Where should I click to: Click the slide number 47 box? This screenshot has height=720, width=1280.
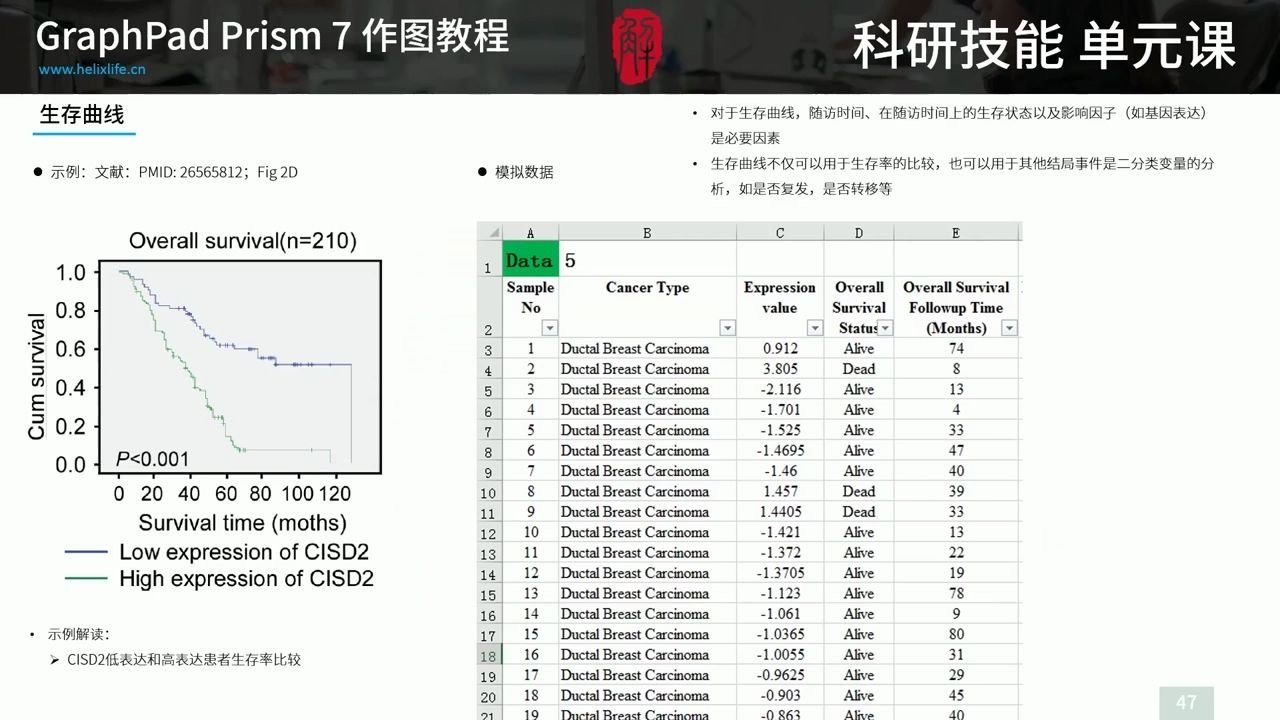[1187, 702]
